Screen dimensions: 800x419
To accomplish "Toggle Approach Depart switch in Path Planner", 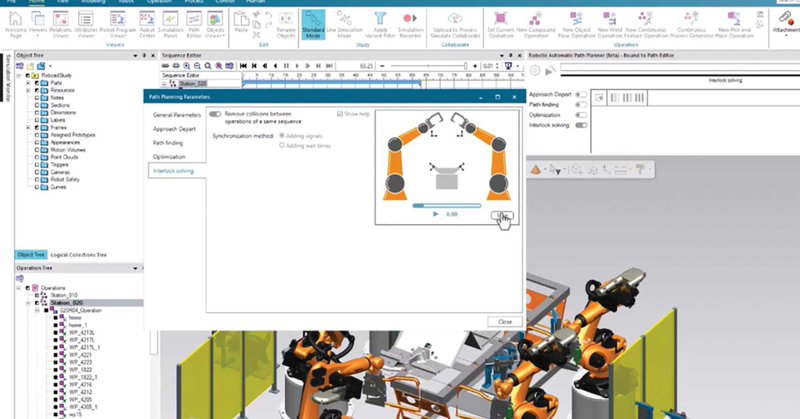I will click(581, 94).
